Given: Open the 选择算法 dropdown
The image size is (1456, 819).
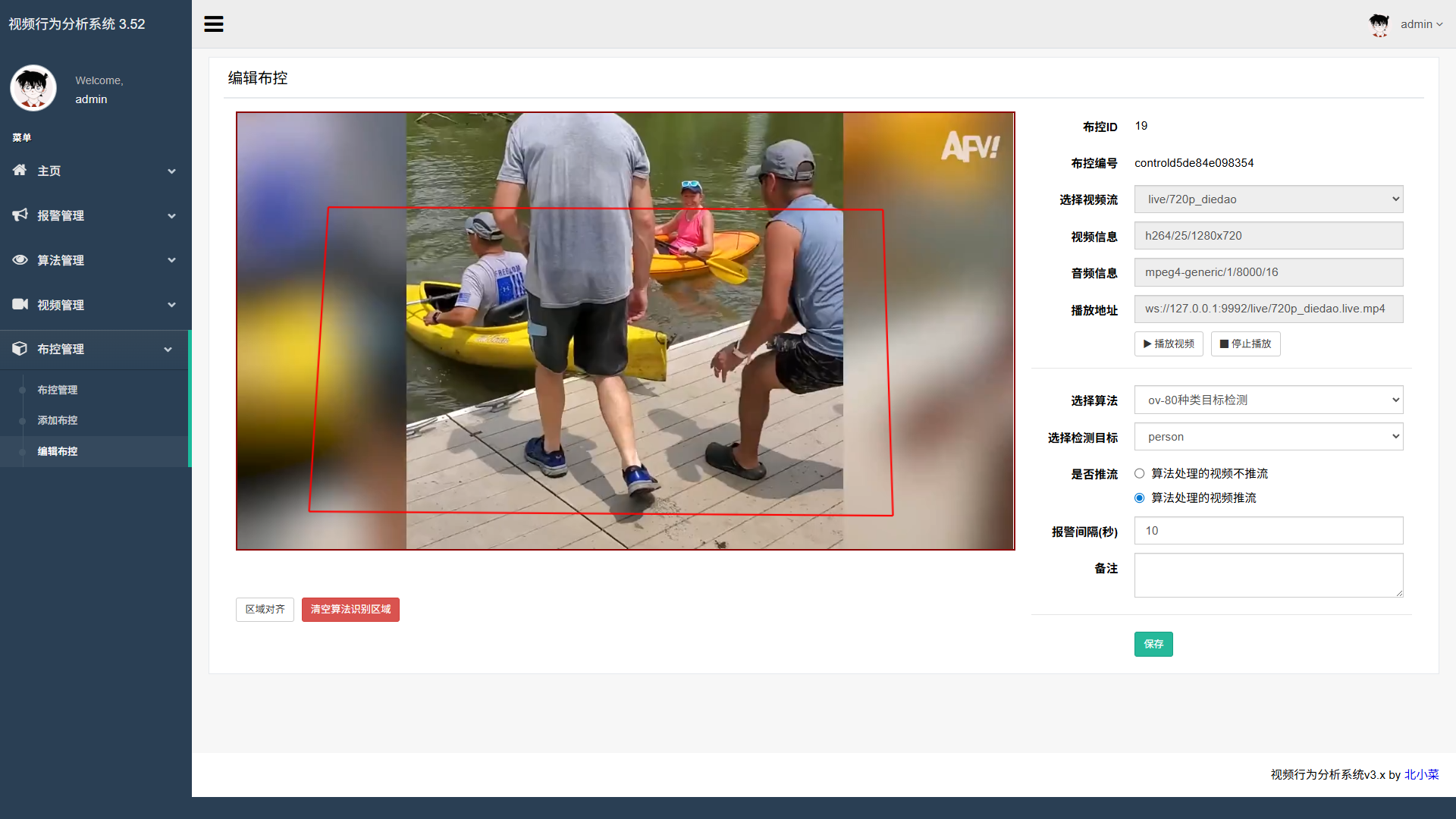Looking at the screenshot, I should 1268,400.
